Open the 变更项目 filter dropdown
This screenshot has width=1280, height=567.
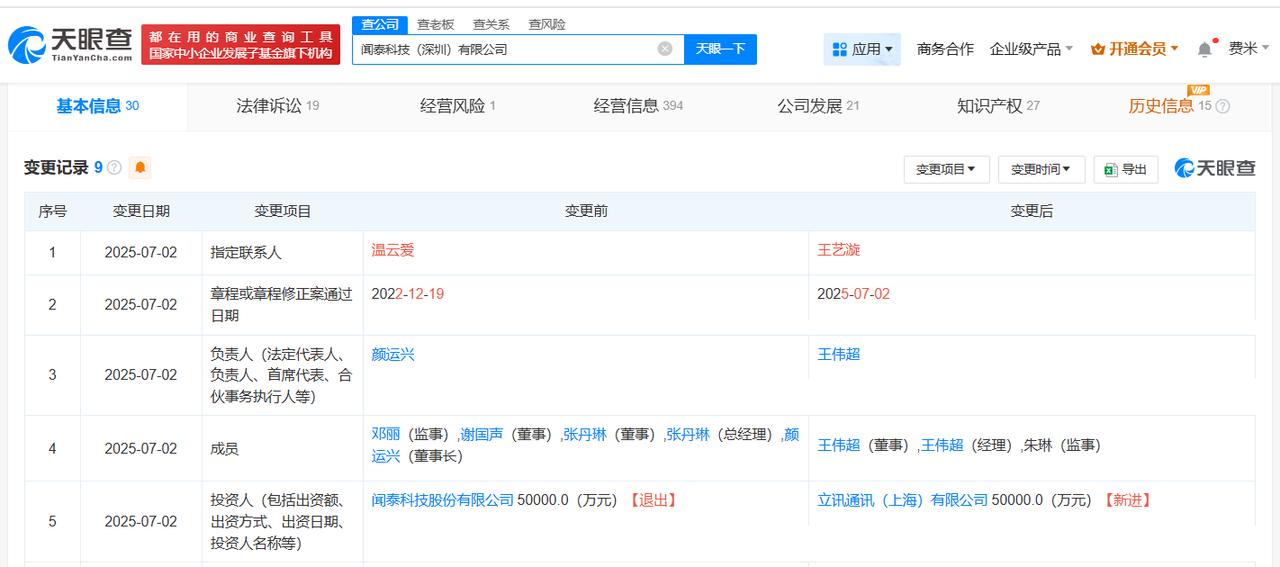(946, 169)
